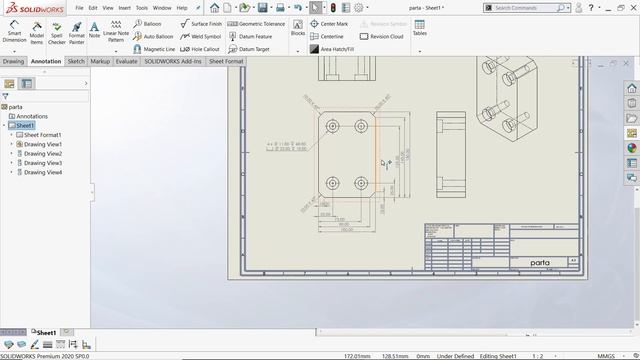640x360 pixels.
Task: Open the Tables command
Action: pyautogui.click(x=420, y=28)
